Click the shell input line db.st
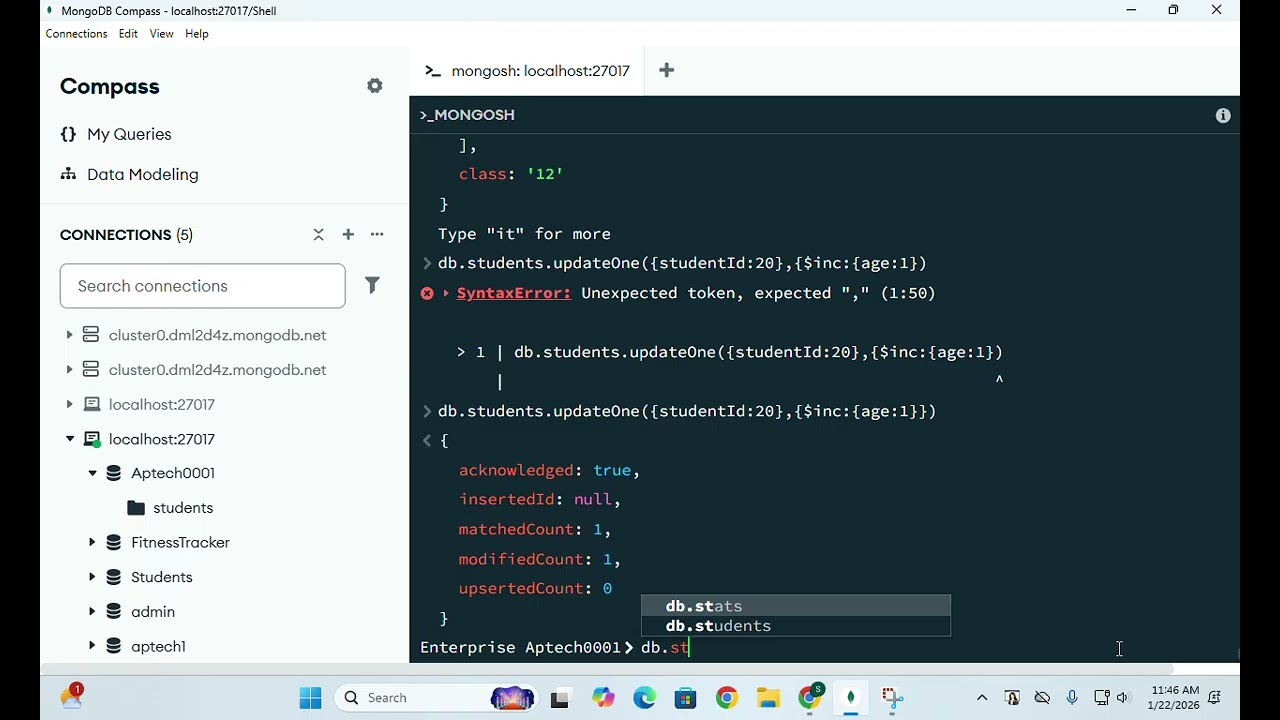This screenshot has height=720, width=1280. point(665,648)
